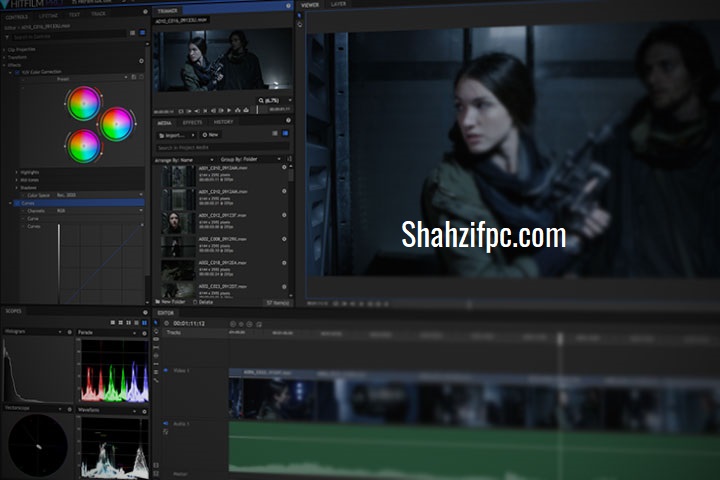Image resolution: width=720 pixels, height=480 pixels.
Task: Open the Parade scope settings gear
Action: [144, 333]
